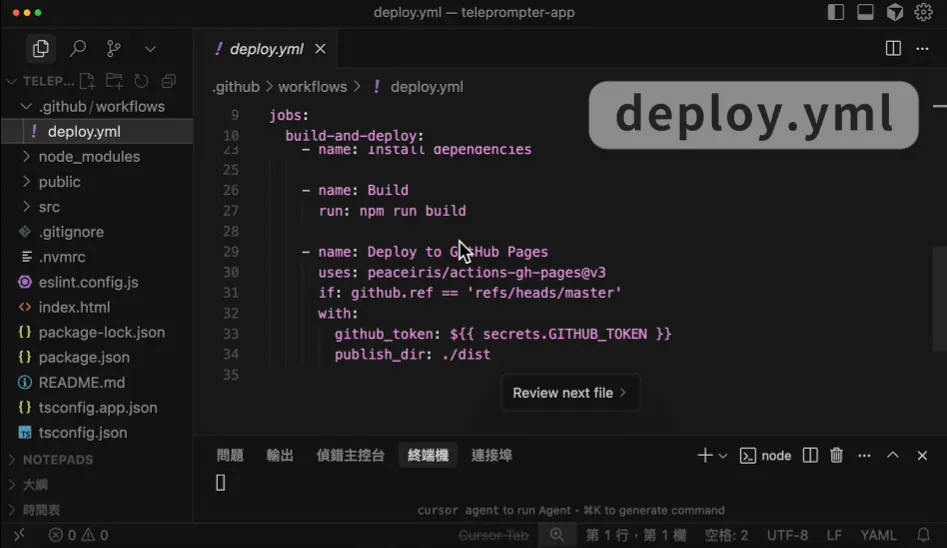Change file encoding UTF-8
Viewport: 947px width, 548px height.
[x=787, y=535]
